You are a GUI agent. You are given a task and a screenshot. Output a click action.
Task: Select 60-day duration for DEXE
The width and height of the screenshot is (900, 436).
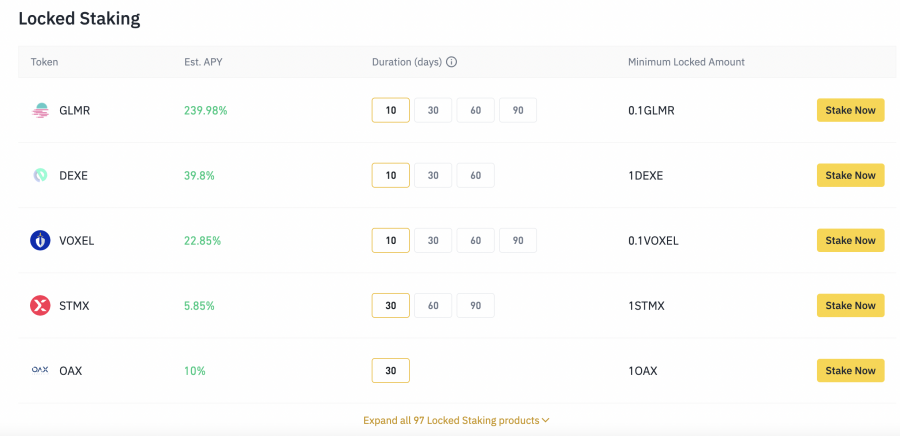pos(475,175)
